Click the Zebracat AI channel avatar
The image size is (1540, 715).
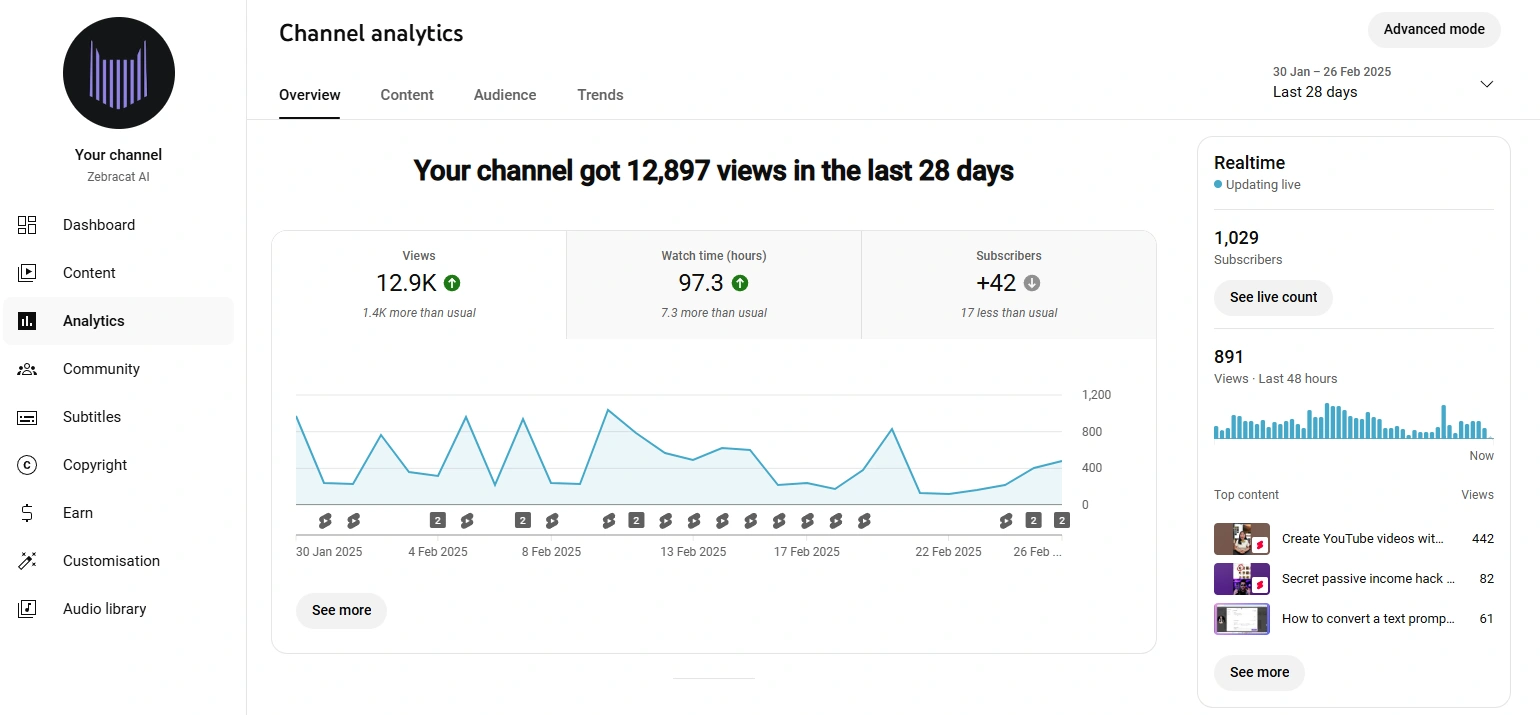[119, 73]
